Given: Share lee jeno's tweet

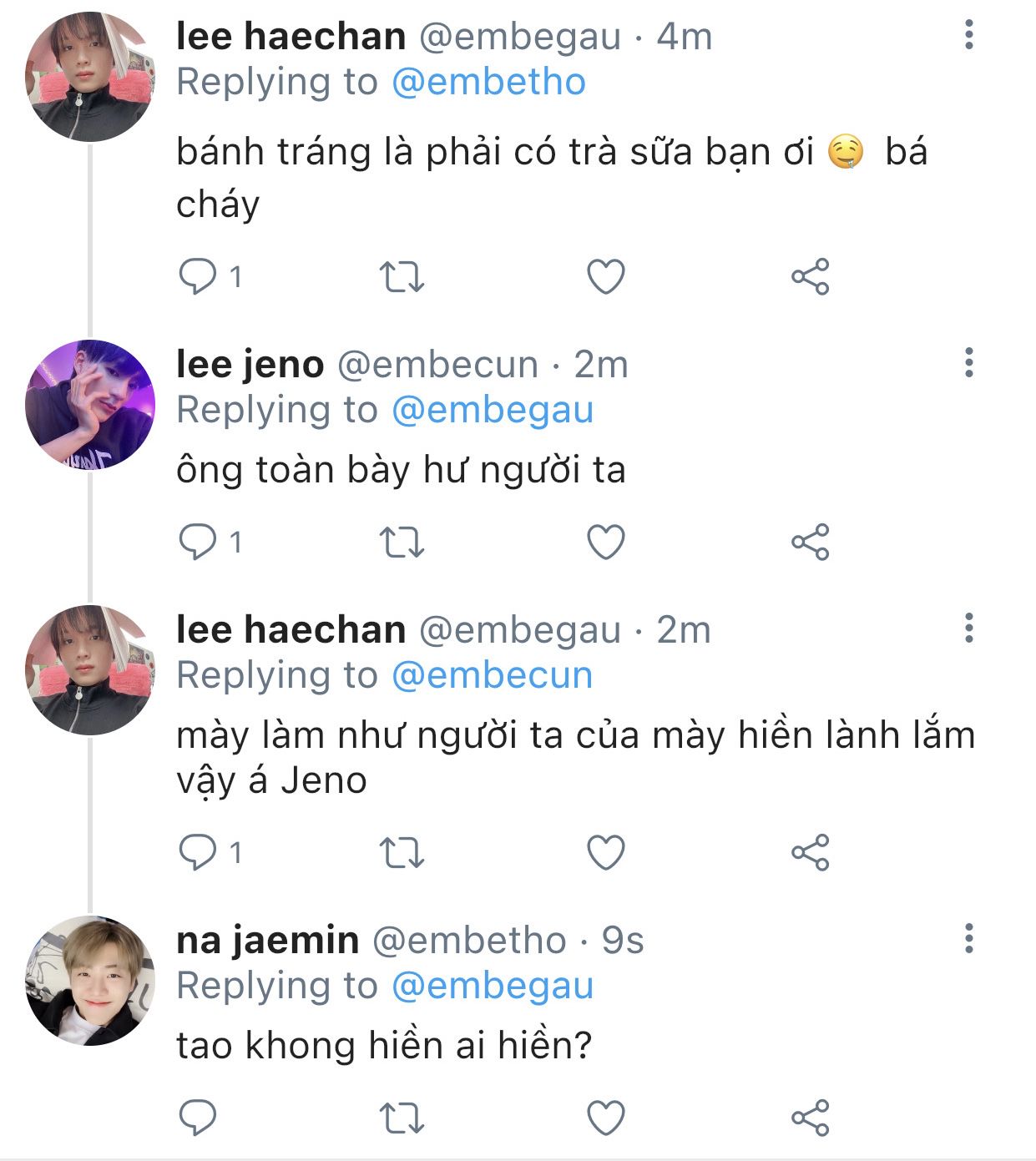Looking at the screenshot, I should [x=810, y=543].
